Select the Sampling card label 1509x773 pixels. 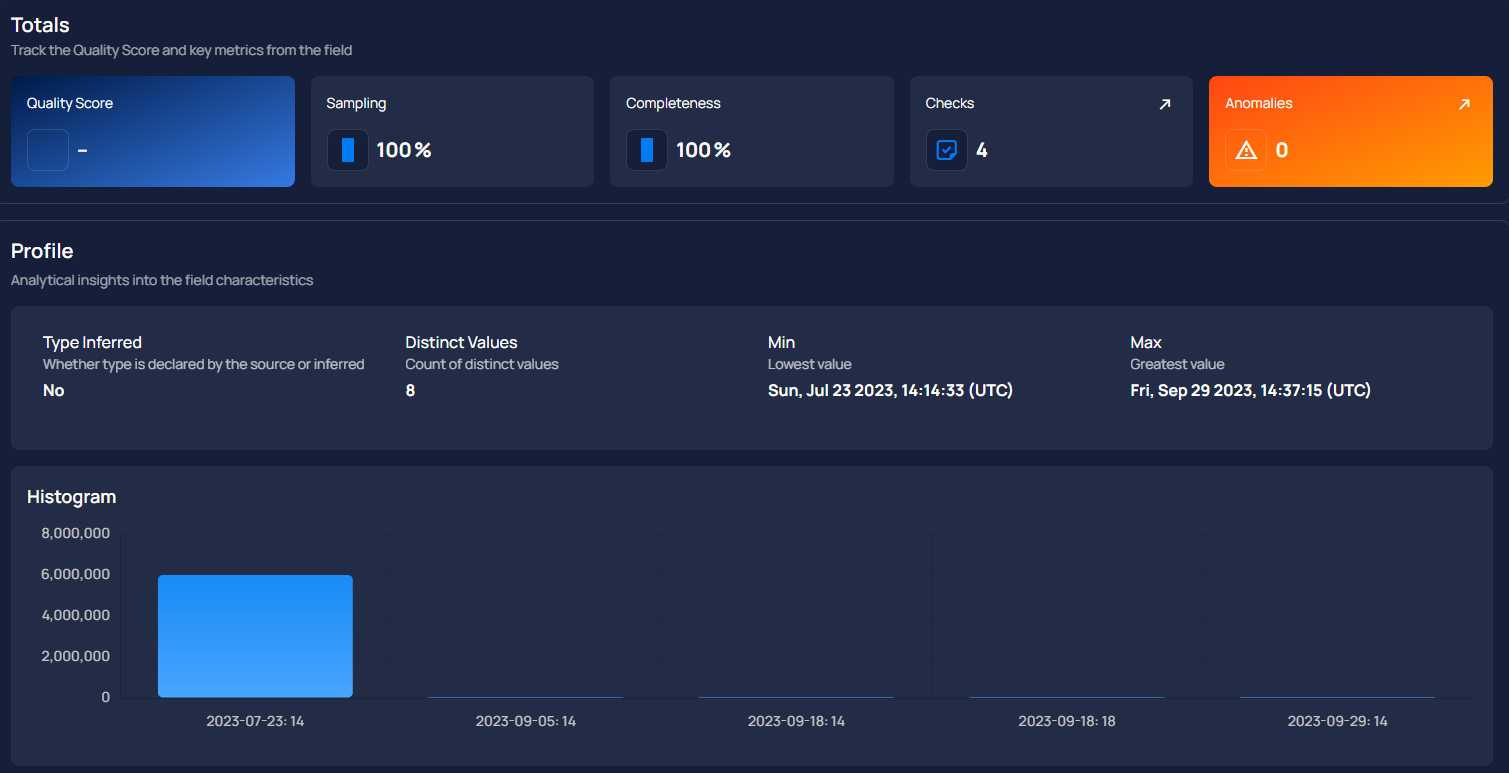pos(356,103)
